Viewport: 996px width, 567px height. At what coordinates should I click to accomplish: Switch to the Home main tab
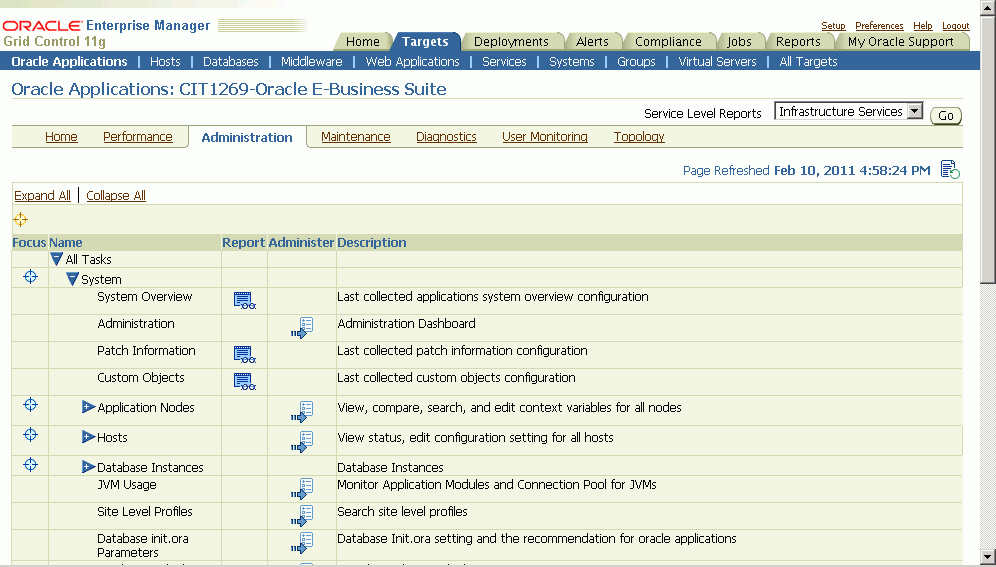pos(363,41)
